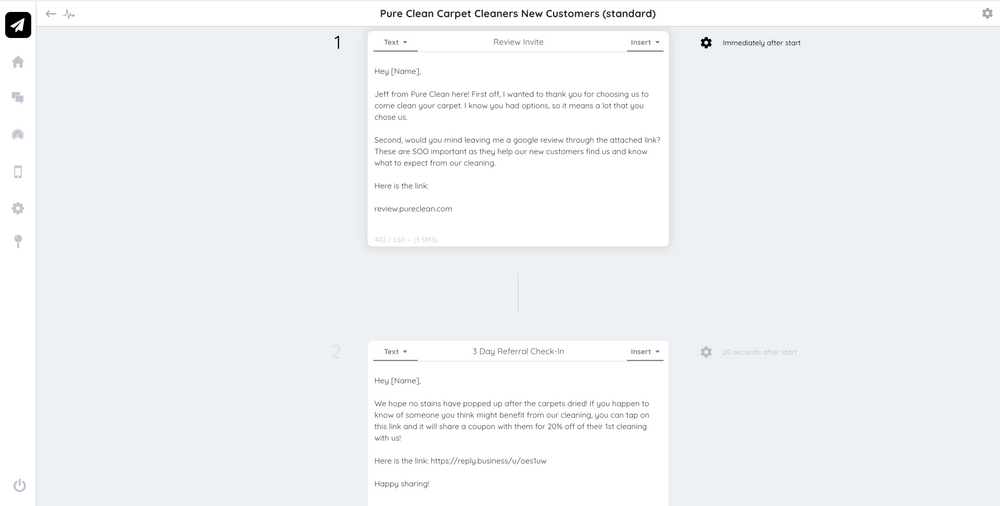Click into the Review Invite message body
Viewport: 1000px width, 506px height.
coord(517,140)
